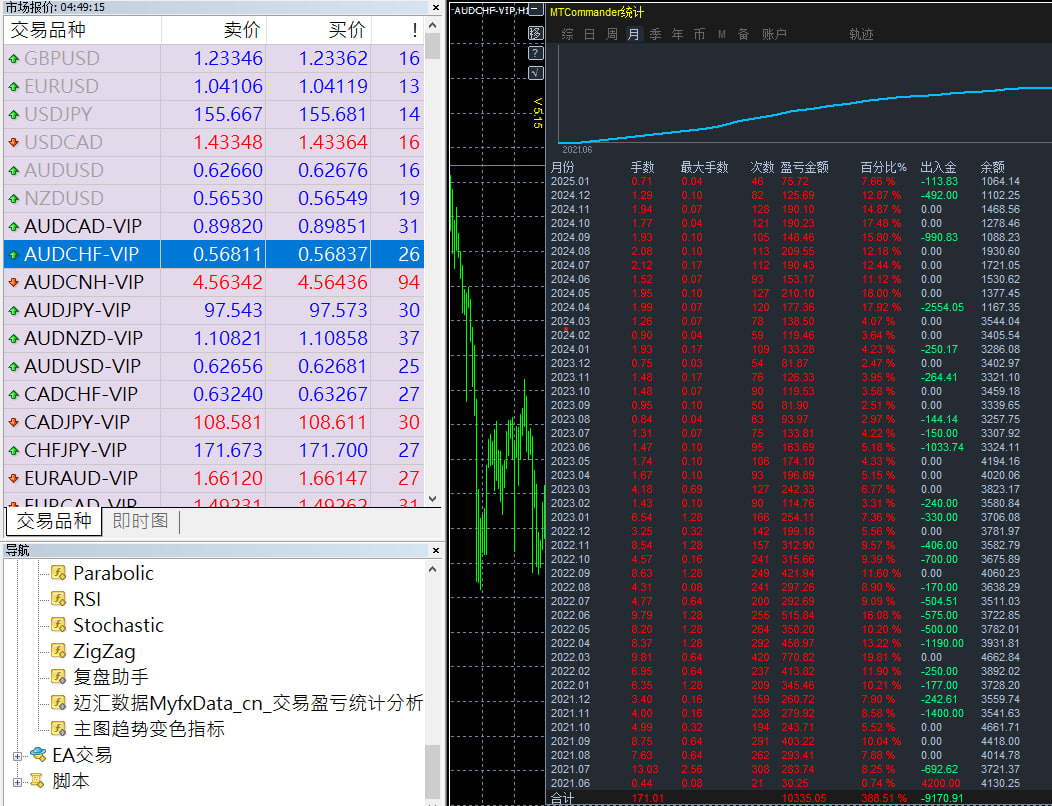Click the arrow icon beside EURAUD-VIP

point(13,478)
